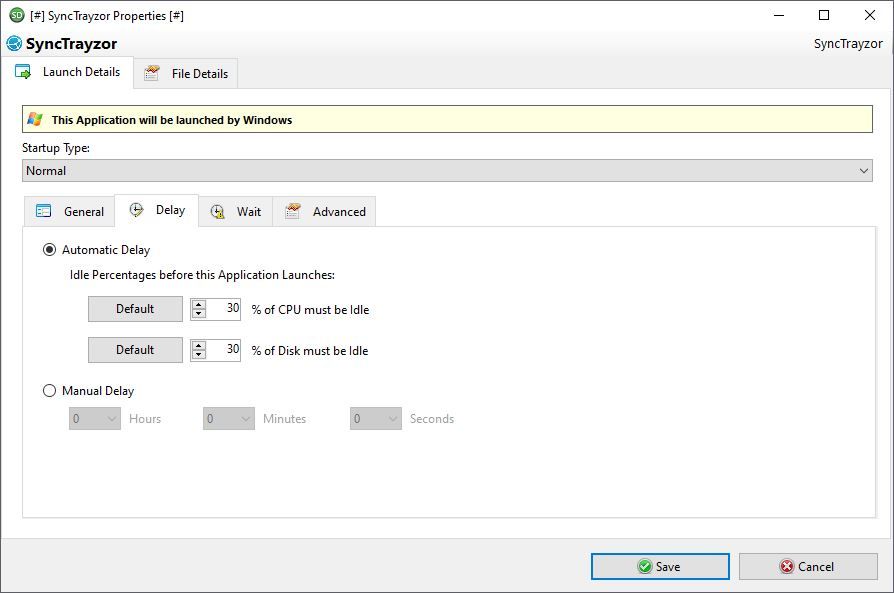Click the clock-warning icon on the Wait tab
Image resolution: width=894 pixels, height=593 pixels.
(x=216, y=211)
